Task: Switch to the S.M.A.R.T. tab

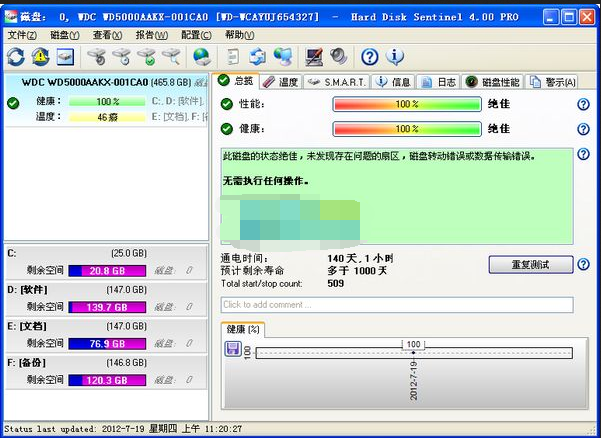Action: coord(337,82)
